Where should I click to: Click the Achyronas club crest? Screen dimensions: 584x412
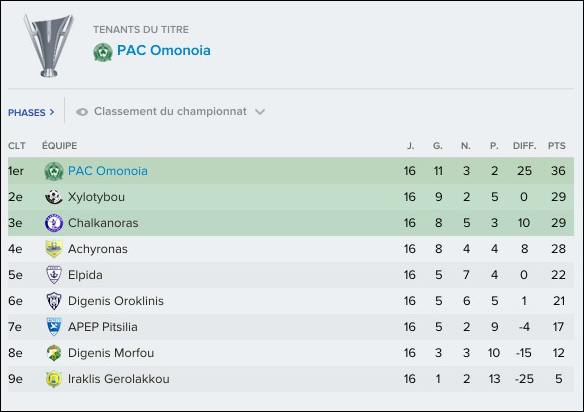click(x=54, y=249)
